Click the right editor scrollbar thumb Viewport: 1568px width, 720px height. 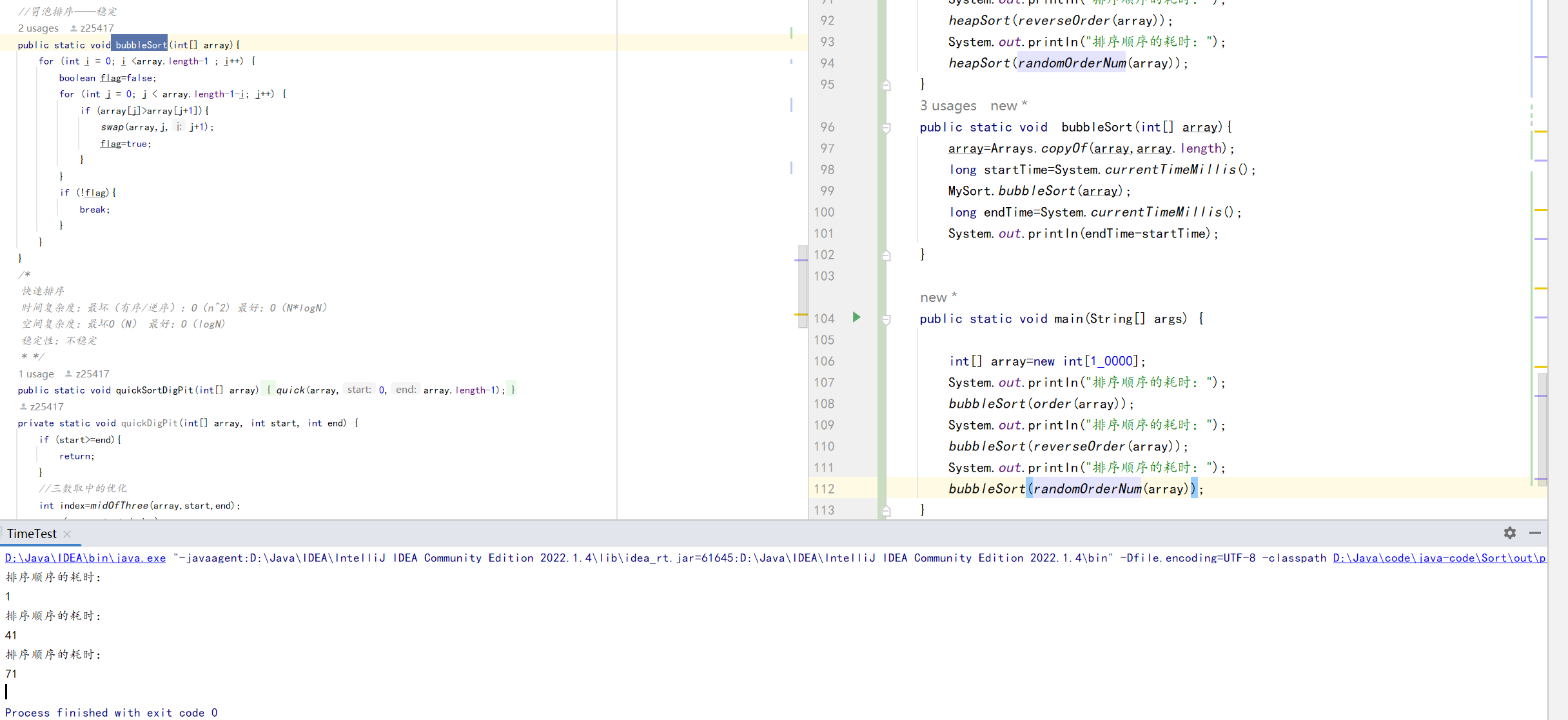[x=1542, y=429]
